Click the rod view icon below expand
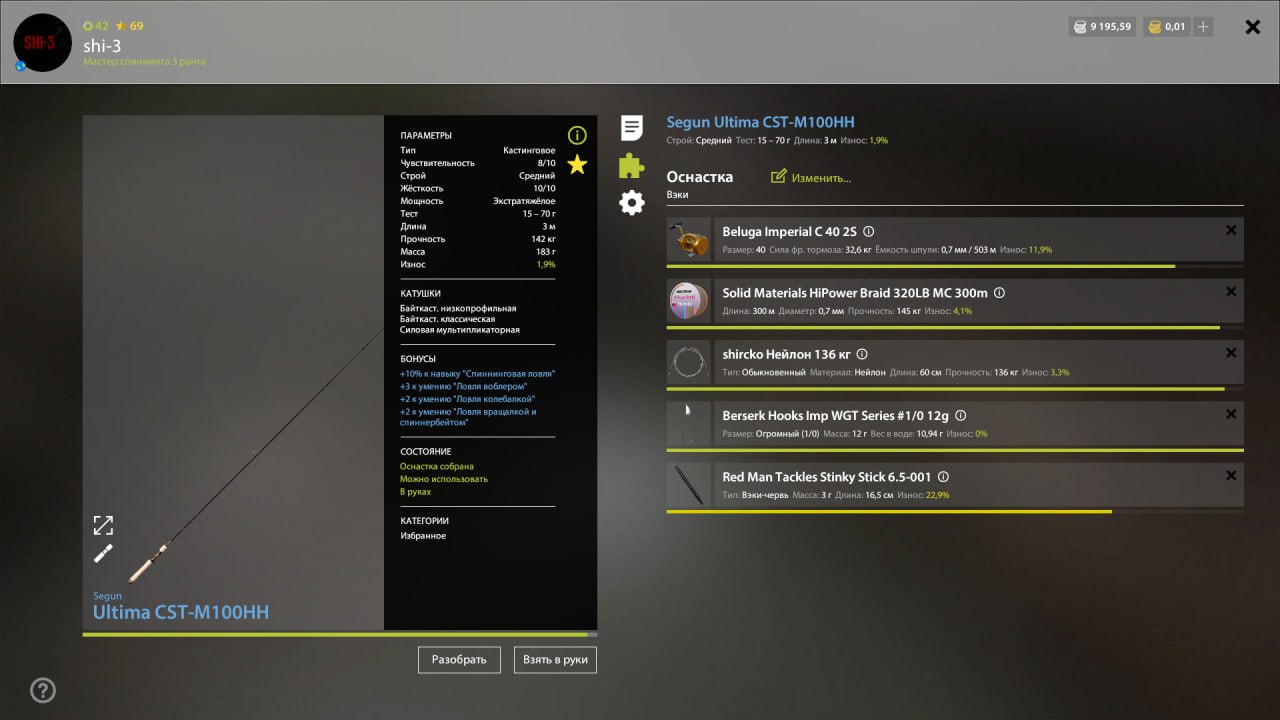 coord(103,553)
